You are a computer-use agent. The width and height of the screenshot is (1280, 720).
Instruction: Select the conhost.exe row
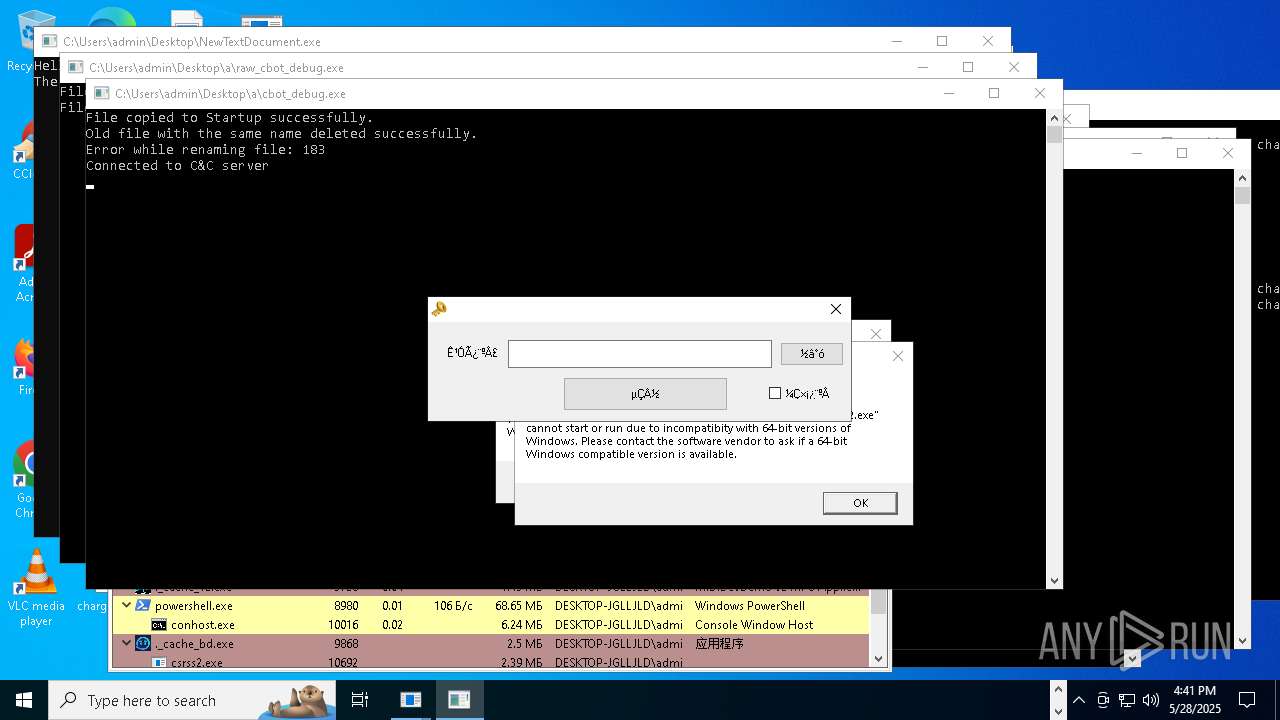click(490, 624)
